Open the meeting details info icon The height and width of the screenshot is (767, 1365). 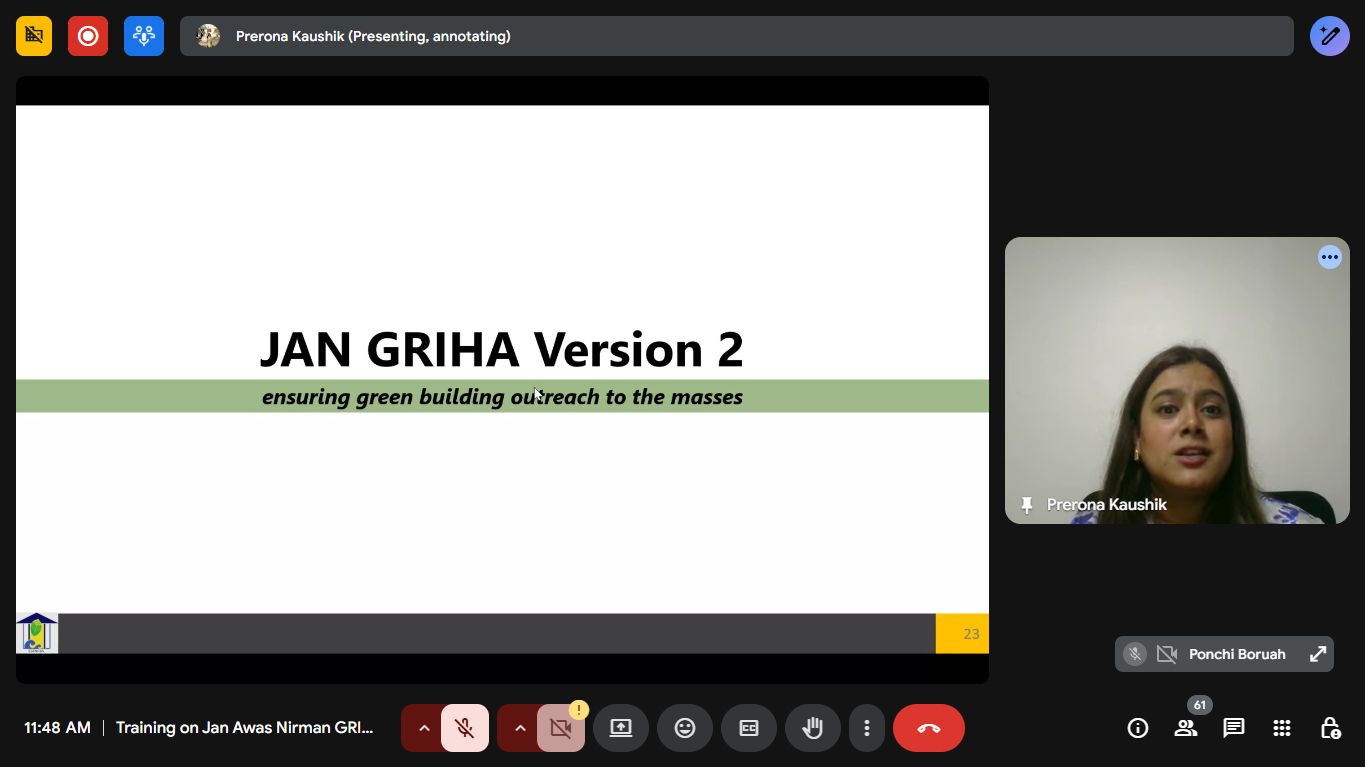[1138, 728]
